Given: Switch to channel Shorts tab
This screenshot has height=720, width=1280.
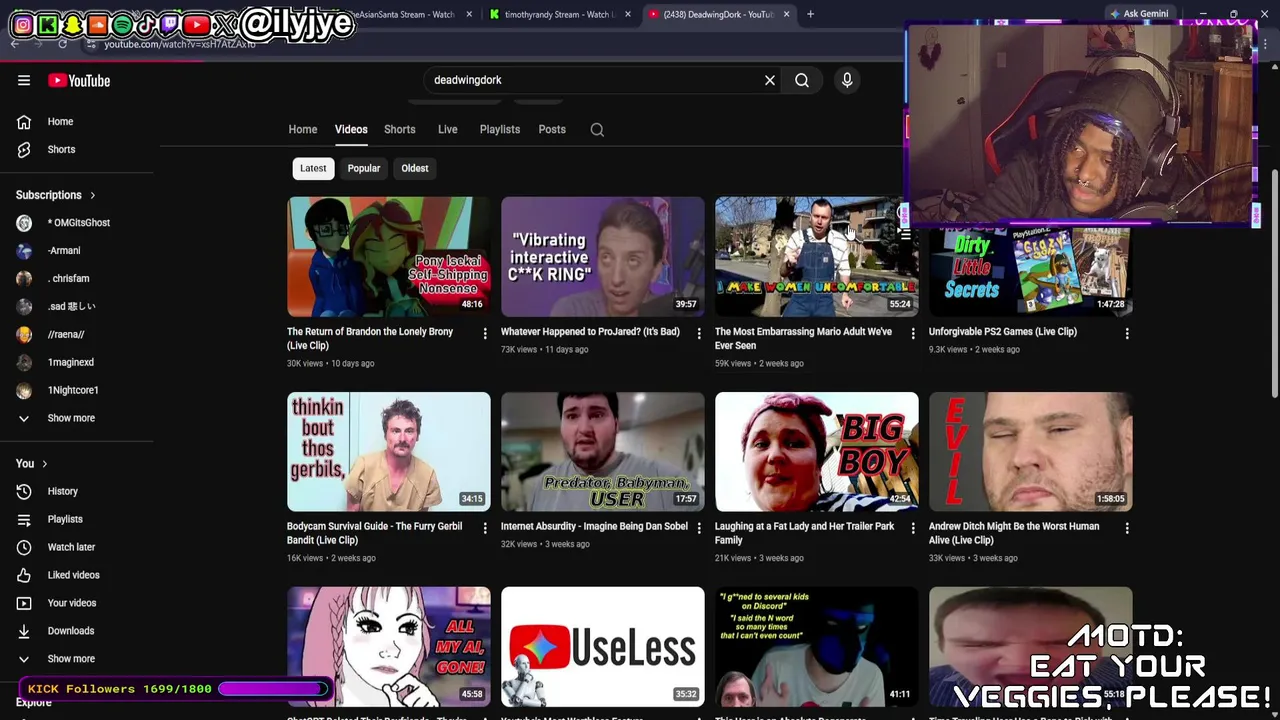Looking at the screenshot, I should tap(400, 129).
